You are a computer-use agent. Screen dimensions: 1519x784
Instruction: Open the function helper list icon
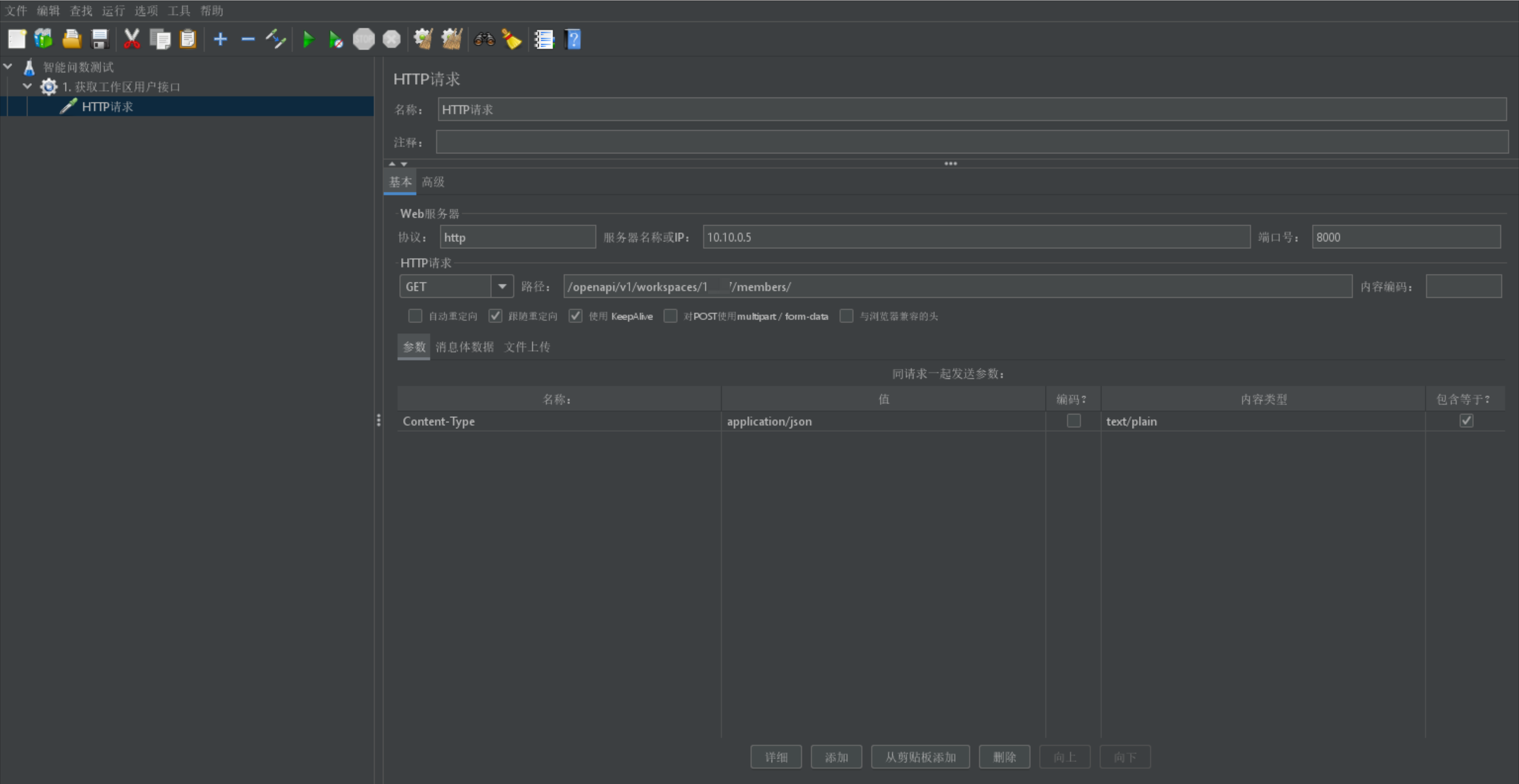[x=544, y=40]
